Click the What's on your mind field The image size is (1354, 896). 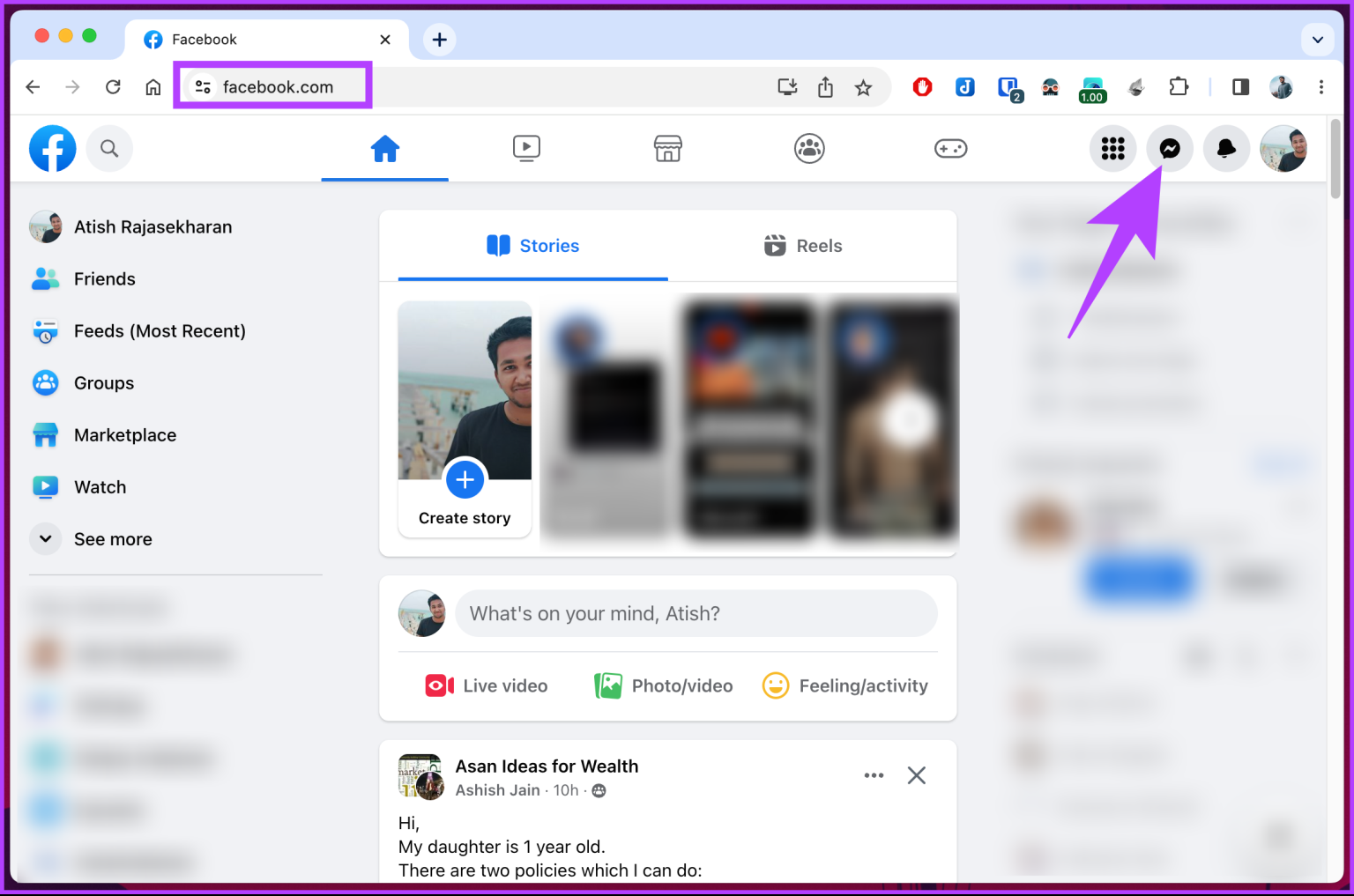tap(695, 613)
